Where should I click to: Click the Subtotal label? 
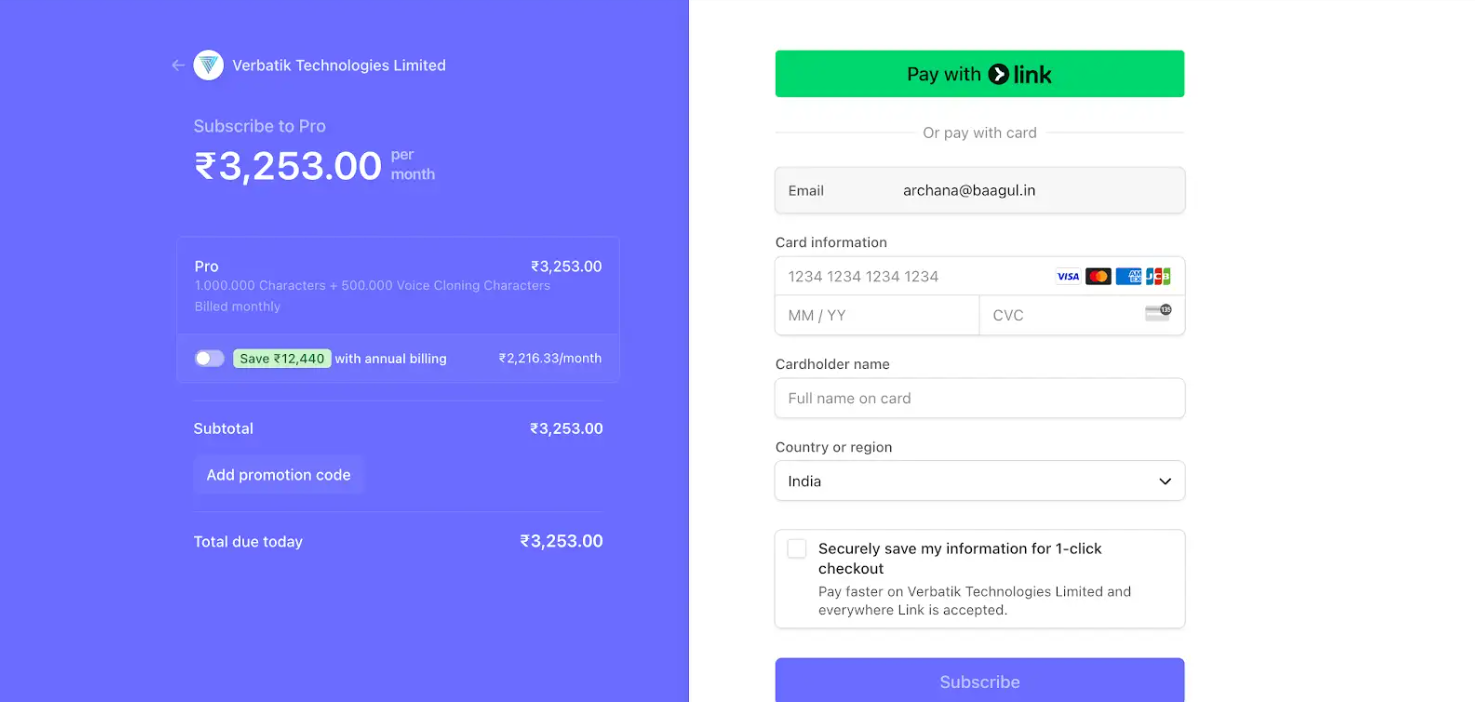point(224,428)
